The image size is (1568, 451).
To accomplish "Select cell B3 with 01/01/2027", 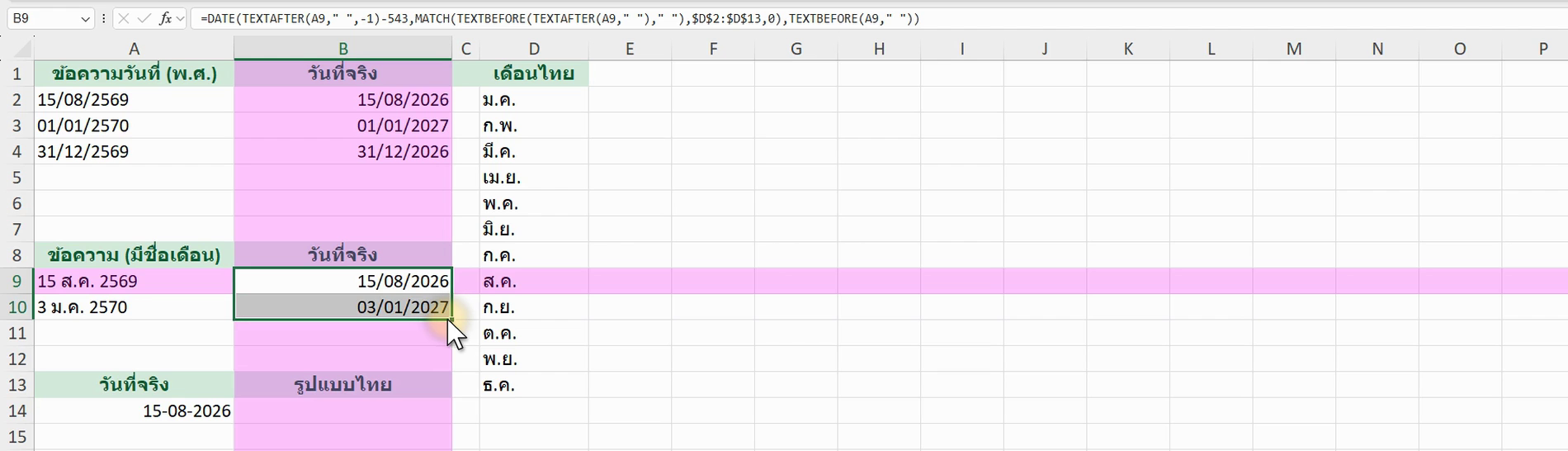I will coord(343,126).
